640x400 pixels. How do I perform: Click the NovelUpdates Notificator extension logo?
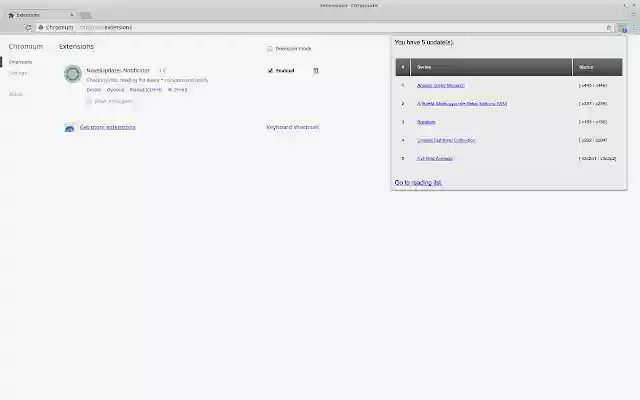tap(73, 74)
